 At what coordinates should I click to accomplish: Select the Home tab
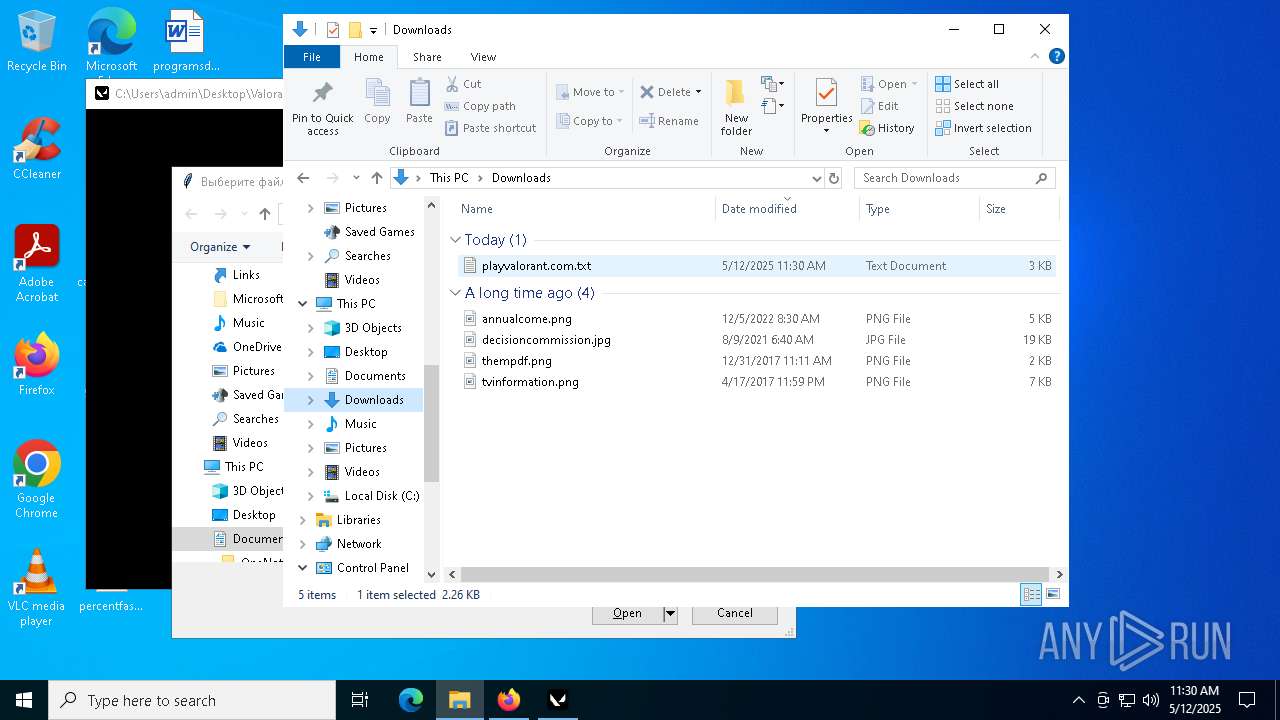369,57
